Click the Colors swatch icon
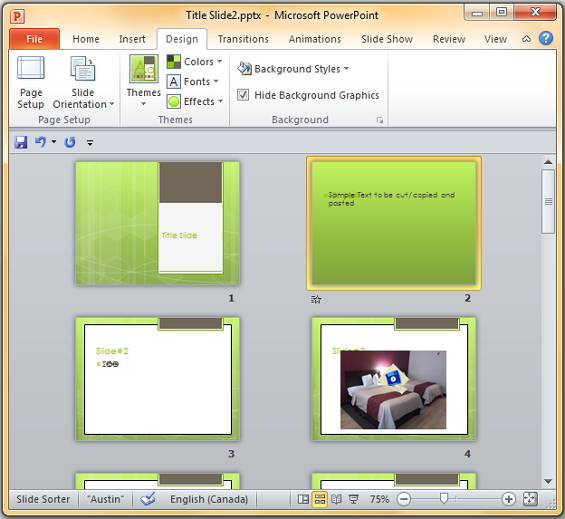This screenshot has width=565, height=519. point(174,62)
